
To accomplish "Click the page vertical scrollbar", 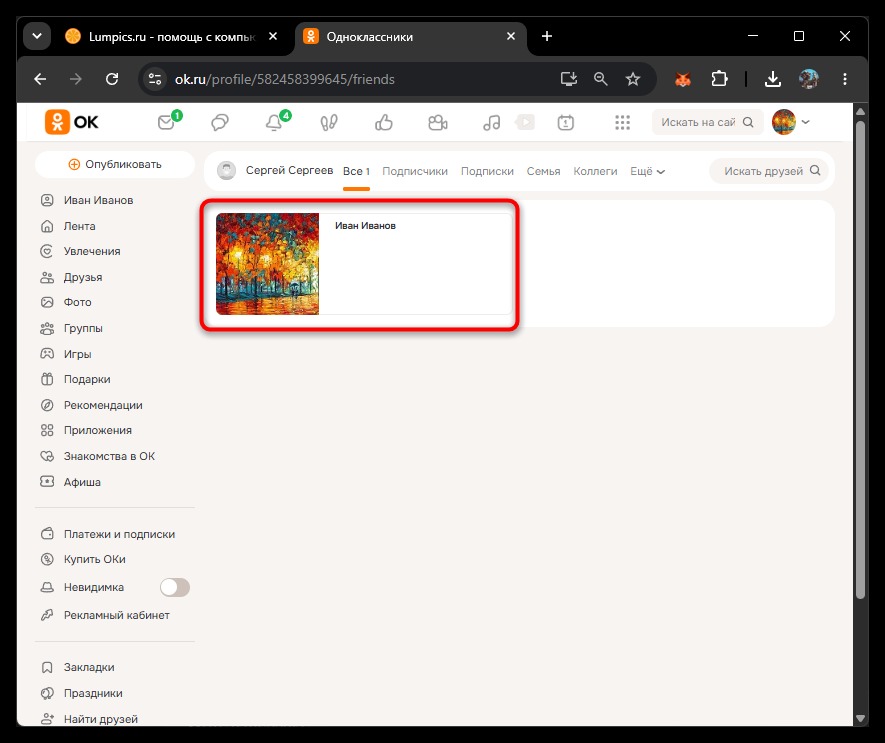I will pyautogui.click(x=860, y=360).
